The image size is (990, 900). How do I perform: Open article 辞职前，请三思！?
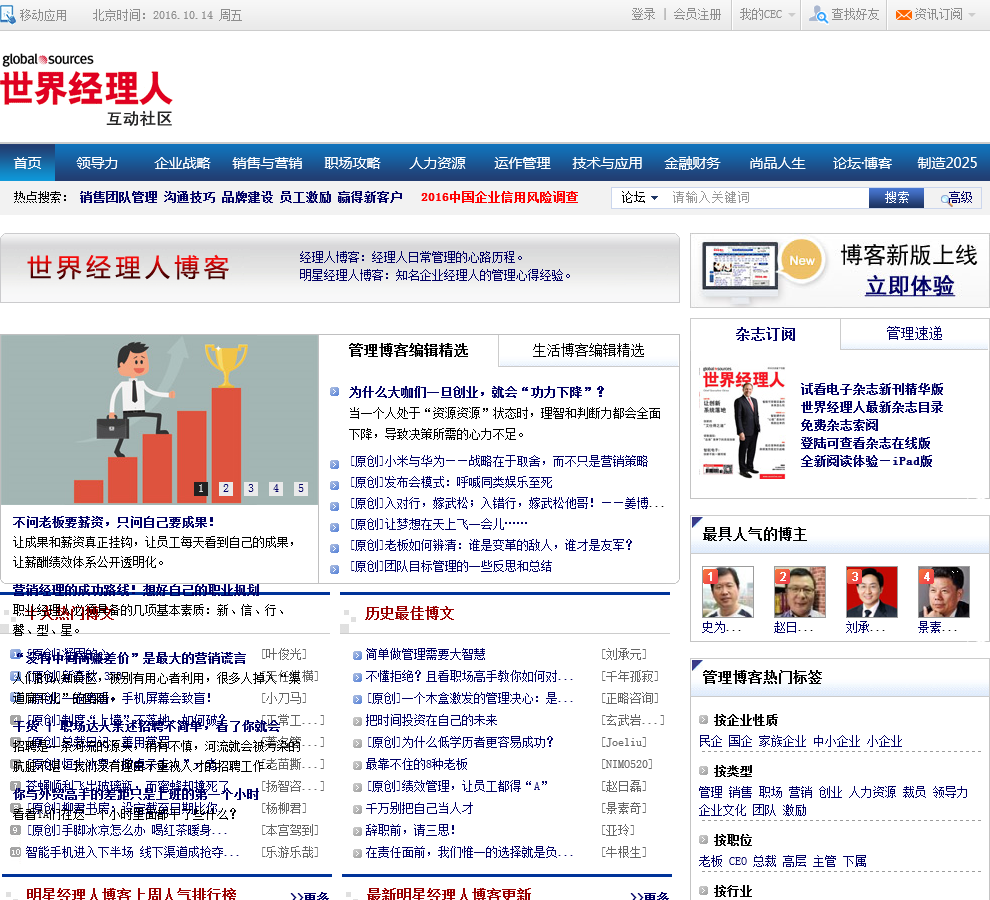click(x=410, y=830)
